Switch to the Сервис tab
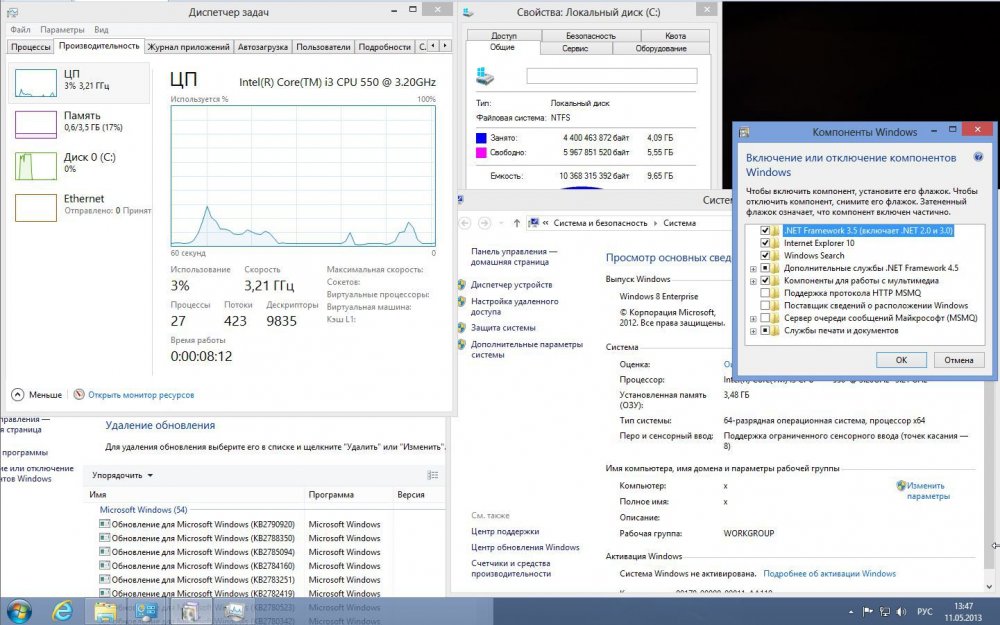This screenshot has width=1000, height=625. tap(575, 48)
